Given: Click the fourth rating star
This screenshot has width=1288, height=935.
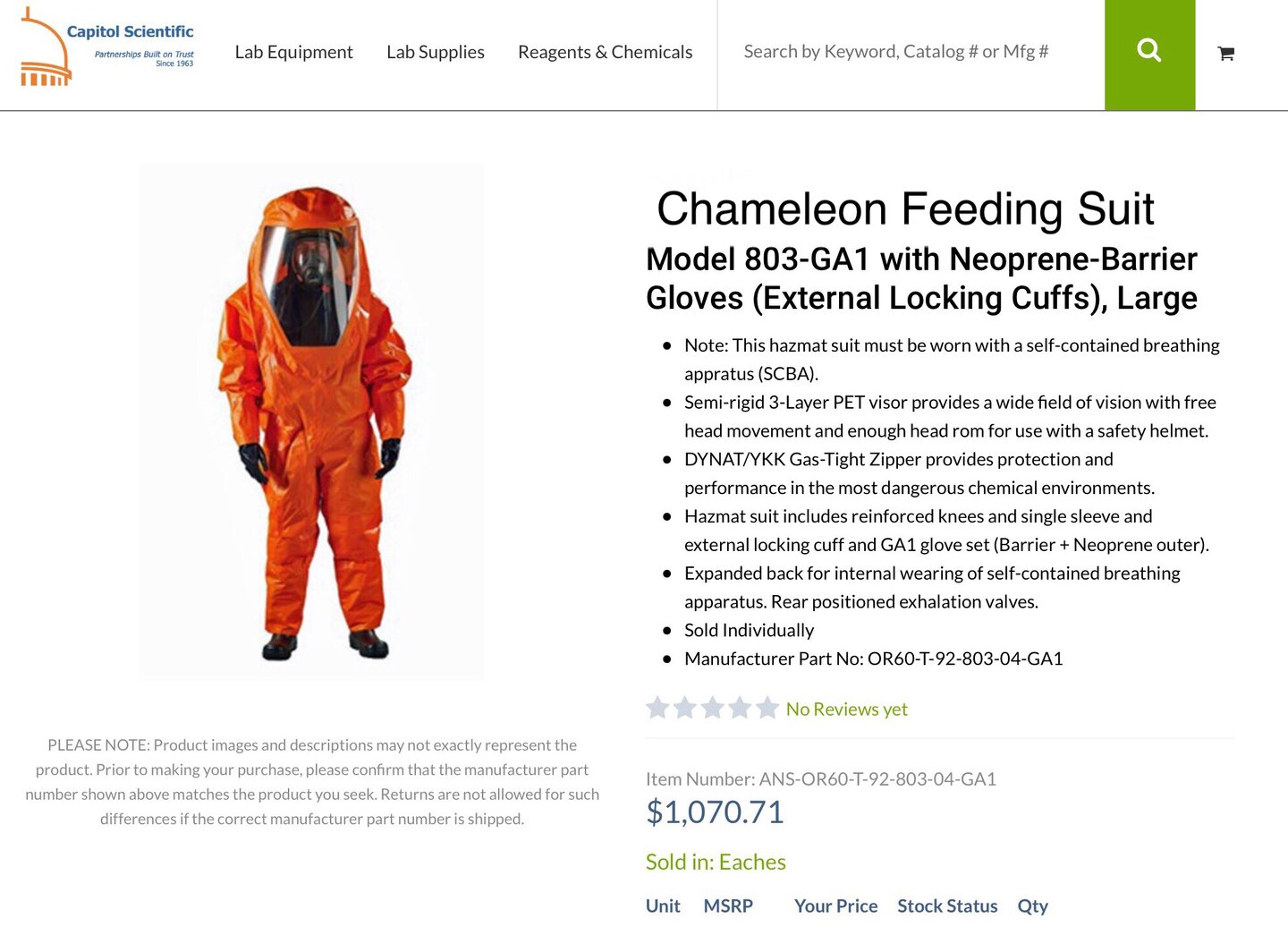Looking at the screenshot, I should click(x=740, y=709).
